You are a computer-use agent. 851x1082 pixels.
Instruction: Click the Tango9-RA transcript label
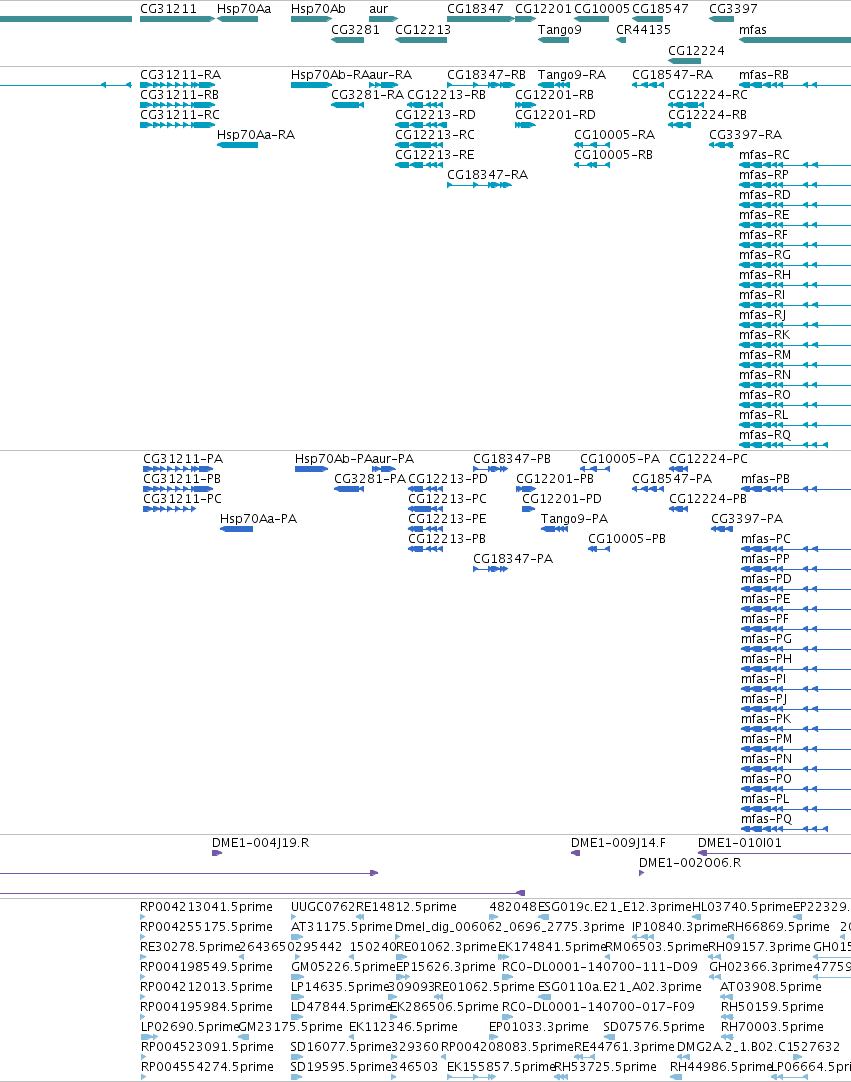571,75
